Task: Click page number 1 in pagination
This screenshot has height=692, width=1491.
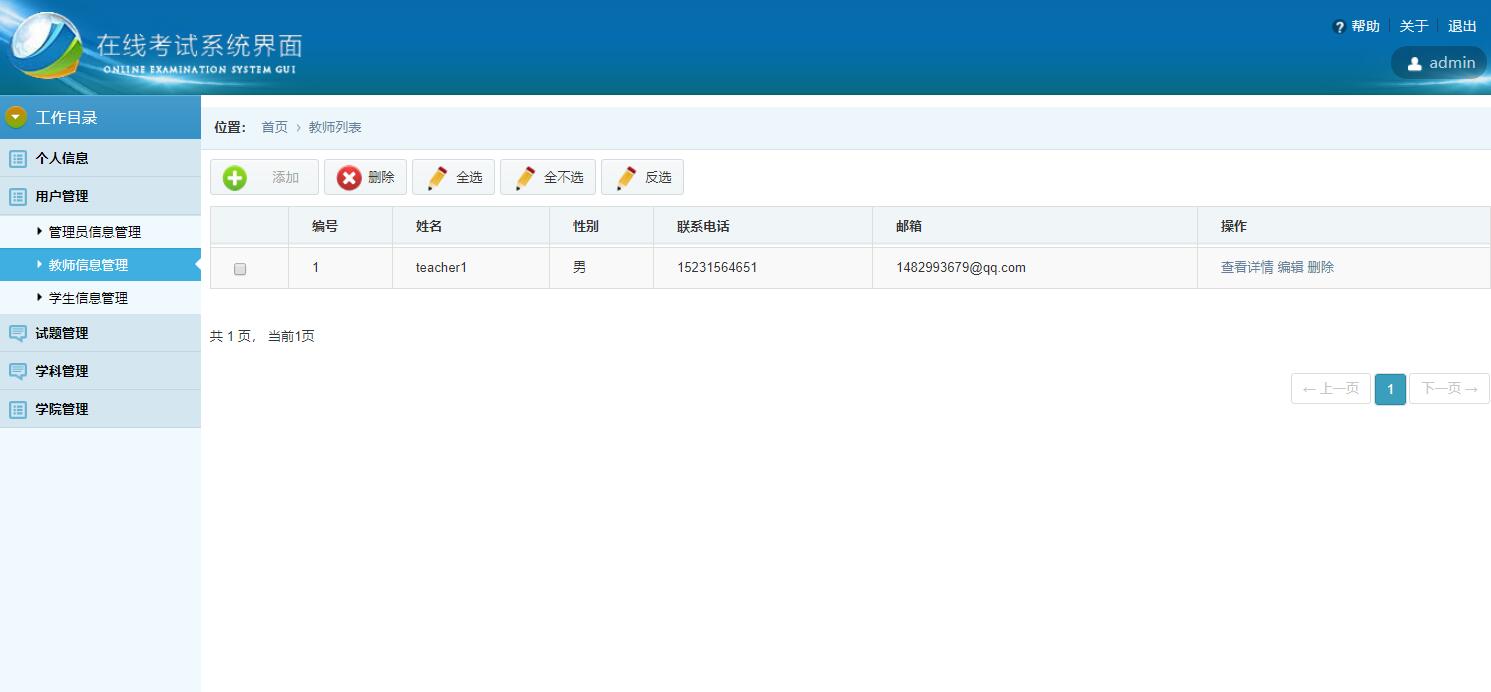Action: point(1390,389)
